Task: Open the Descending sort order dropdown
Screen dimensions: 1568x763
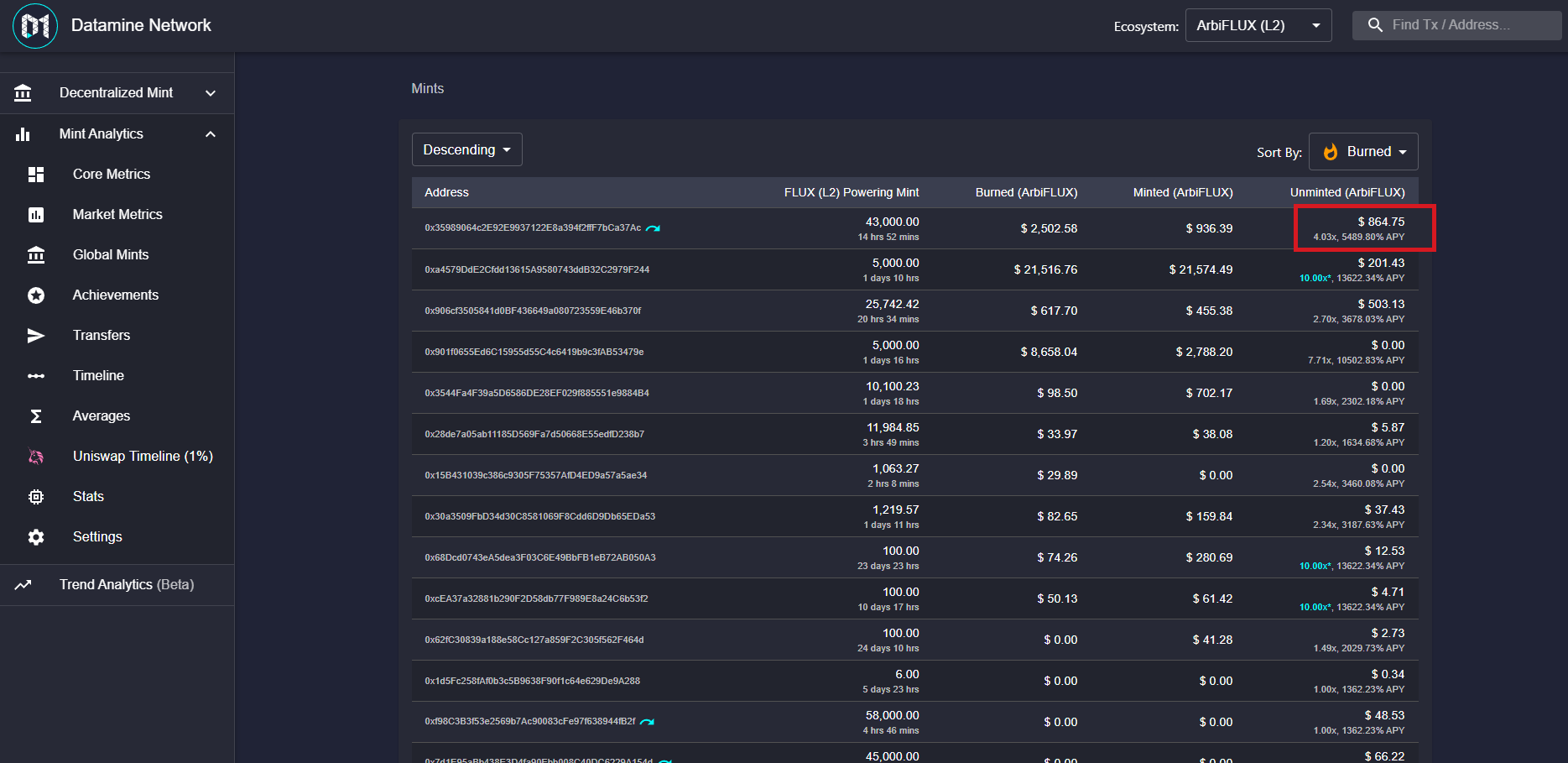Action: pos(467,149)
